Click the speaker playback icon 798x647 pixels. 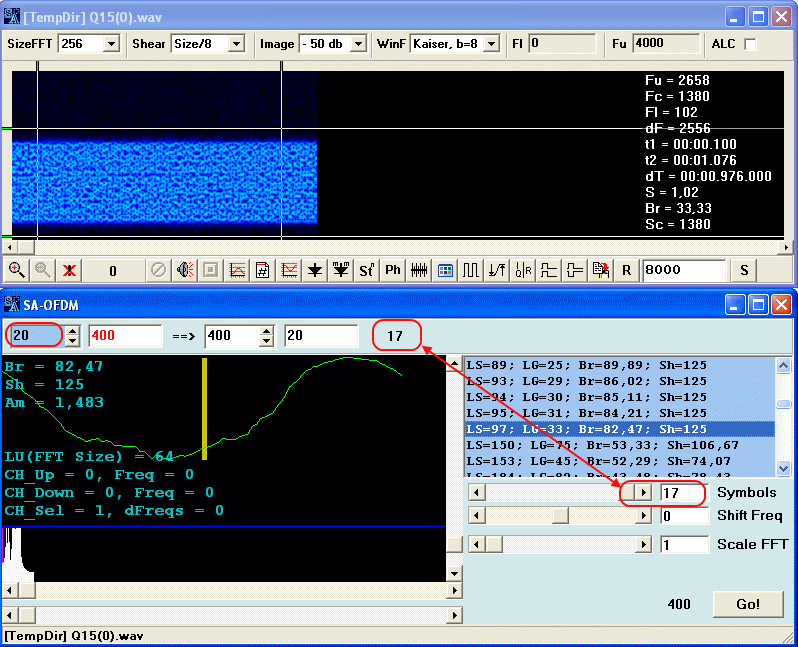[185, 270]
